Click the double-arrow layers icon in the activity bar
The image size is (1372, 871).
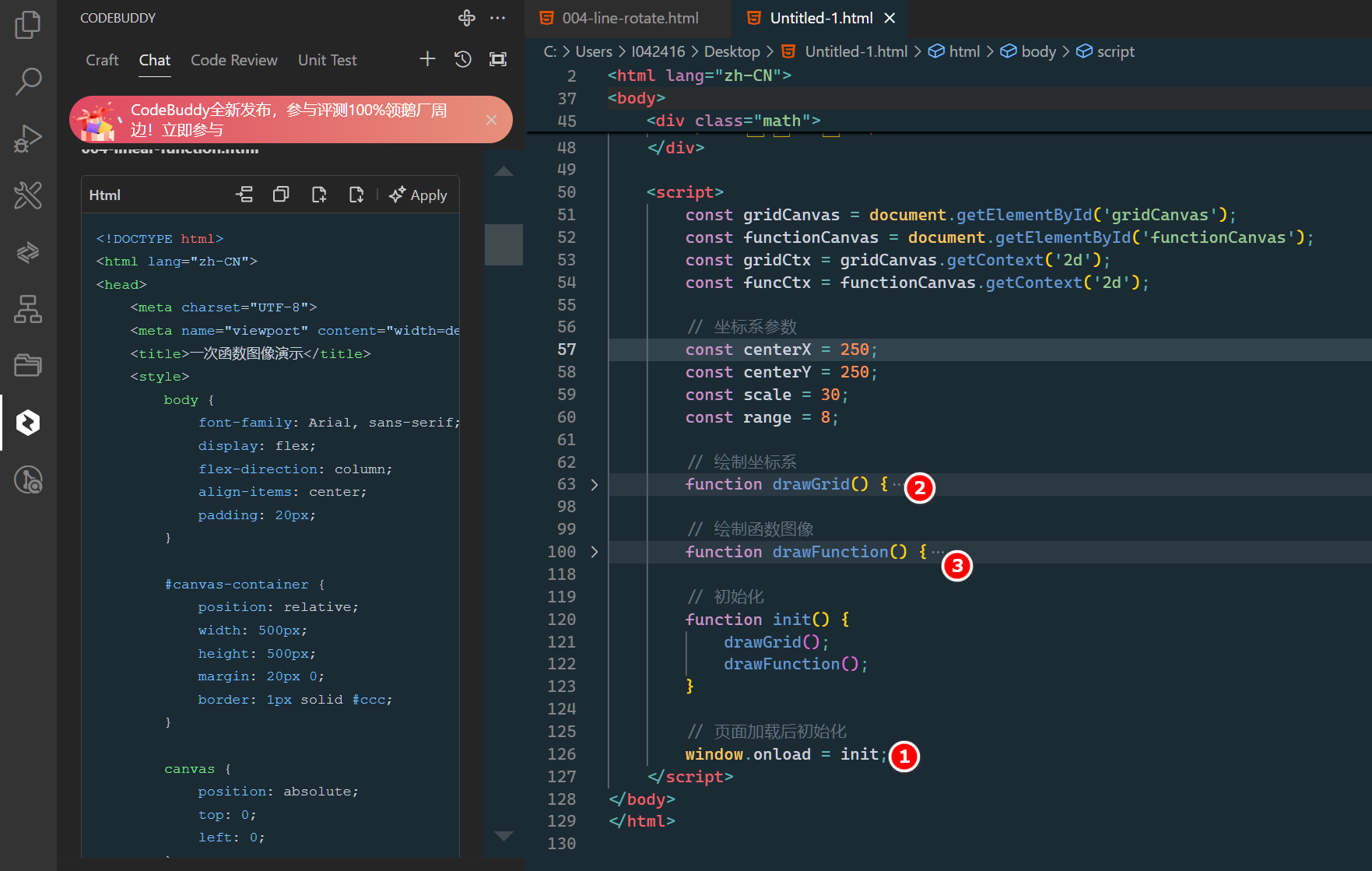[x=28, y=252]
